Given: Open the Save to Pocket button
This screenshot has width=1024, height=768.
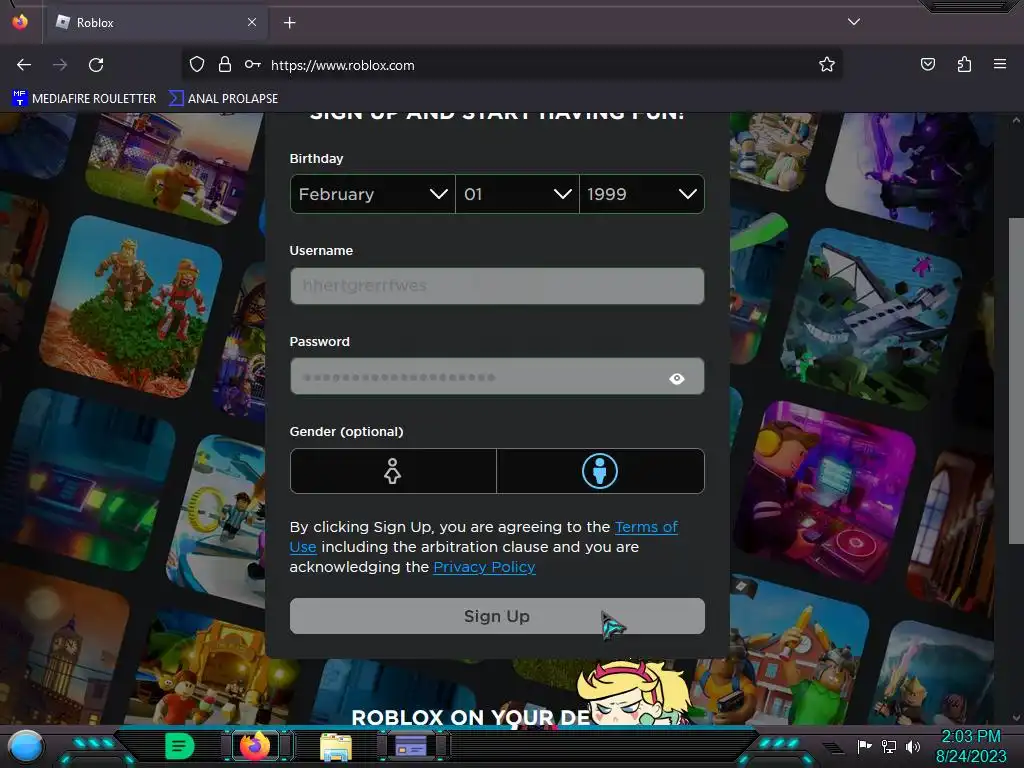Looking at the screenshot, I should pos(927,64).
